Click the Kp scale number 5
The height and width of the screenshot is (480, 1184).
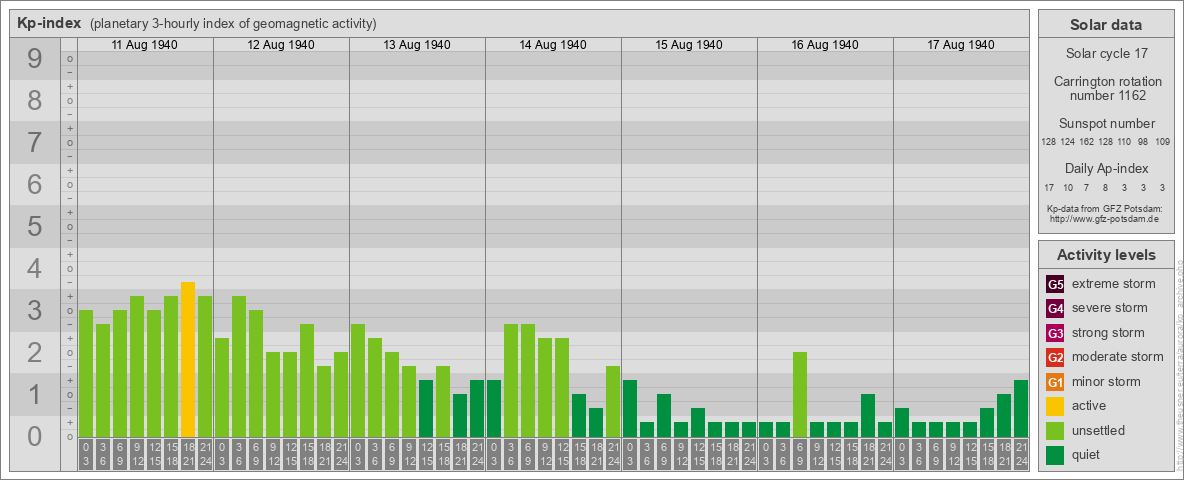pos(35,226)
